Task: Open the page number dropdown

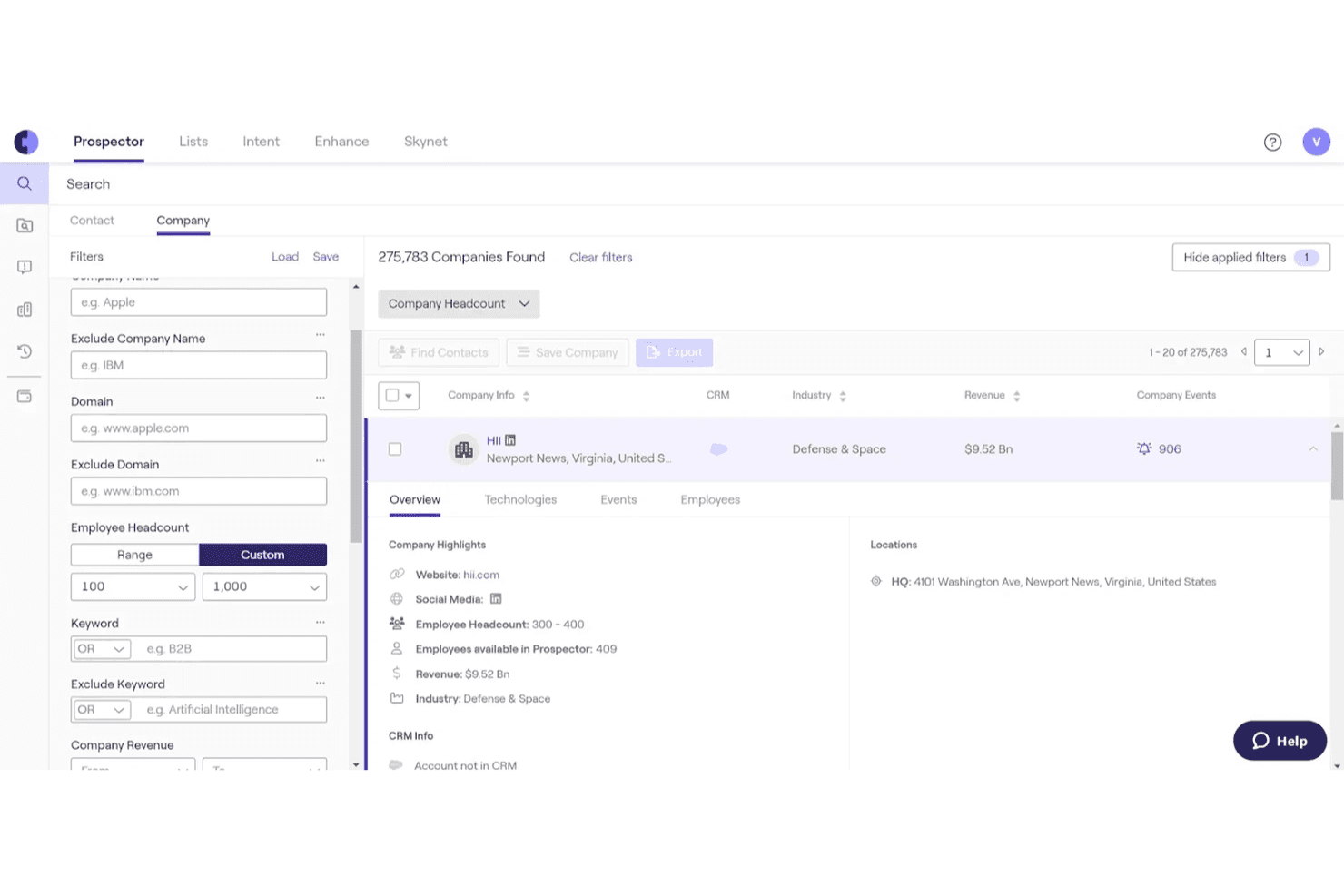Action: coord(1281,352)
